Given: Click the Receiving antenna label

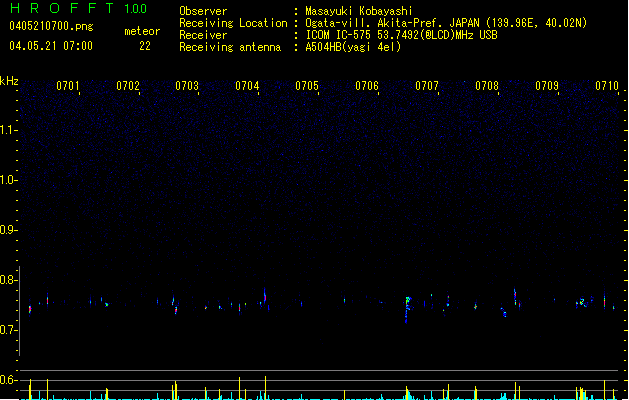Looking at the screenshot, I should 230,47.
